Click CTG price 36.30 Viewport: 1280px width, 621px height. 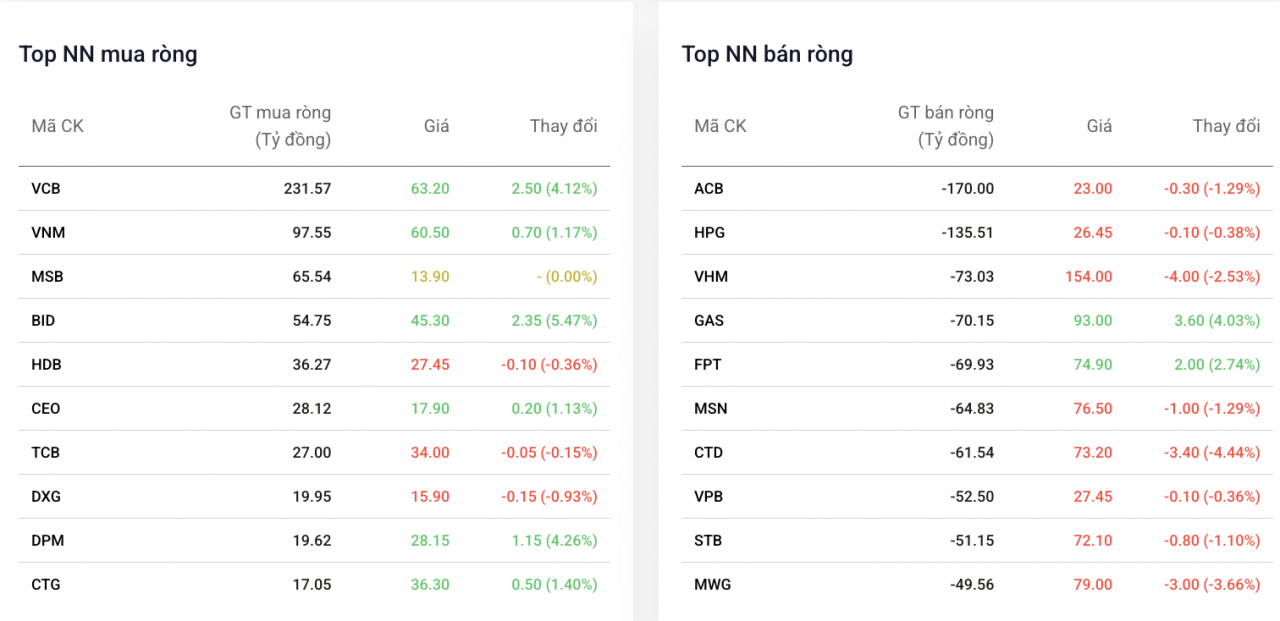430,584
